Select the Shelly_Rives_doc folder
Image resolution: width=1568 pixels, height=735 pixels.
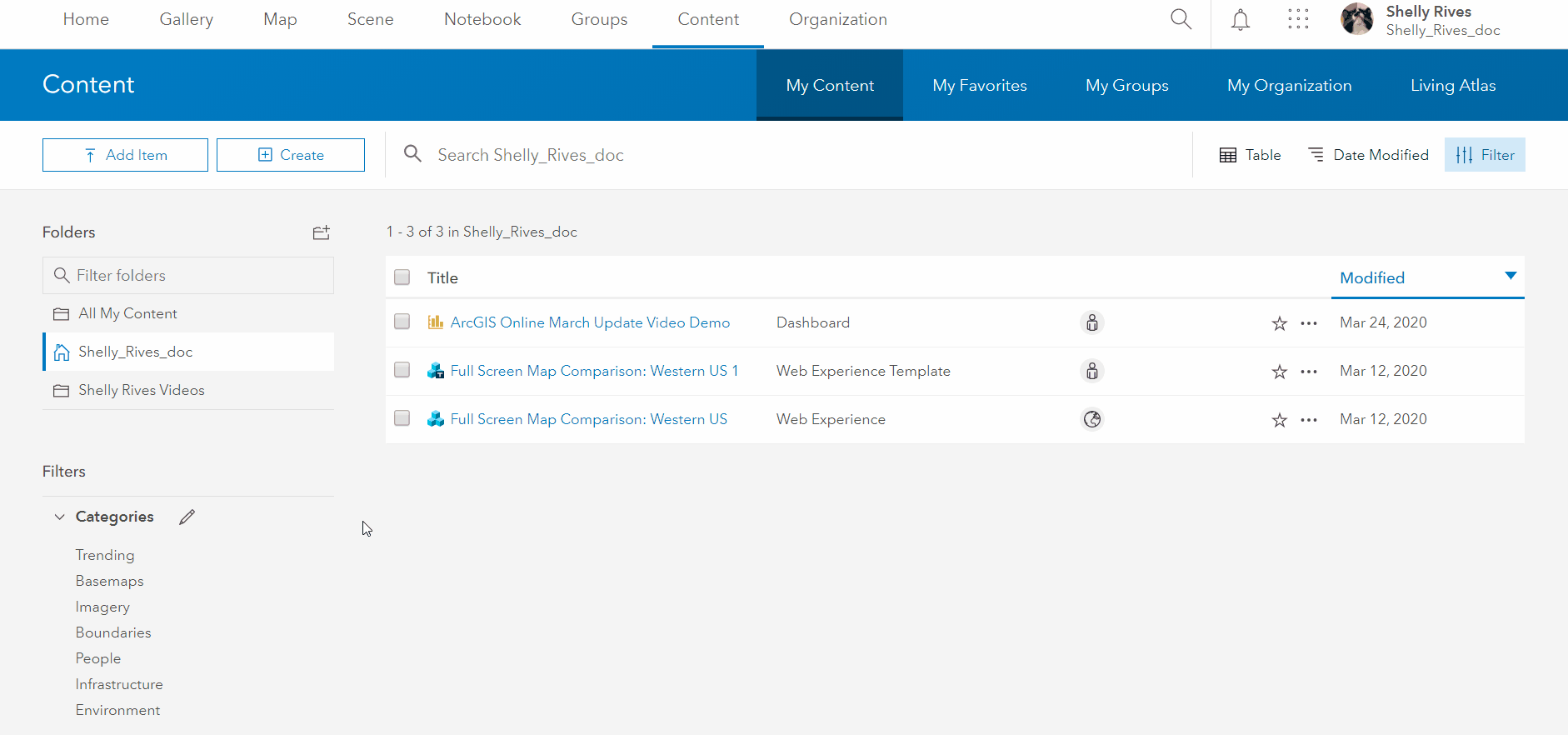[x=188, y=352]
